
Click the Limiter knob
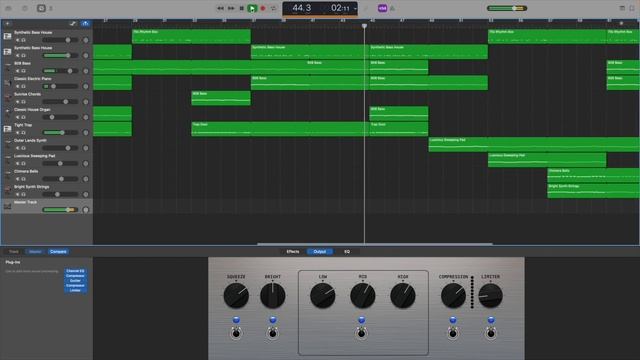click(x=490, y=296)
